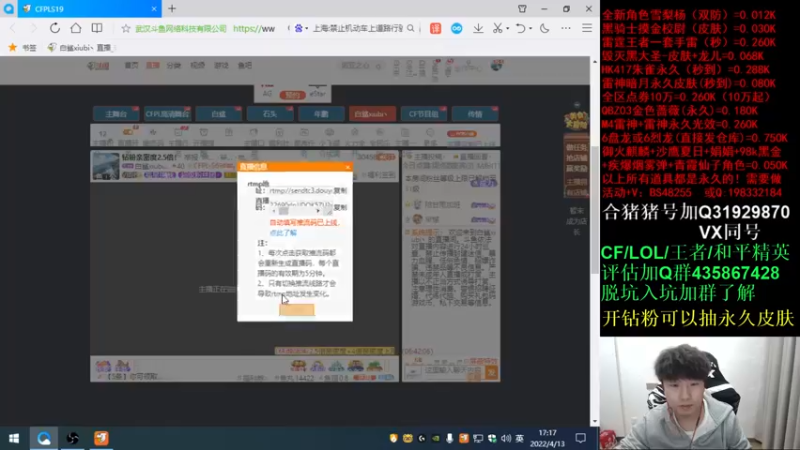Open the browser hamburger main menu
This screenshot has width=800, height=450.
587,29
